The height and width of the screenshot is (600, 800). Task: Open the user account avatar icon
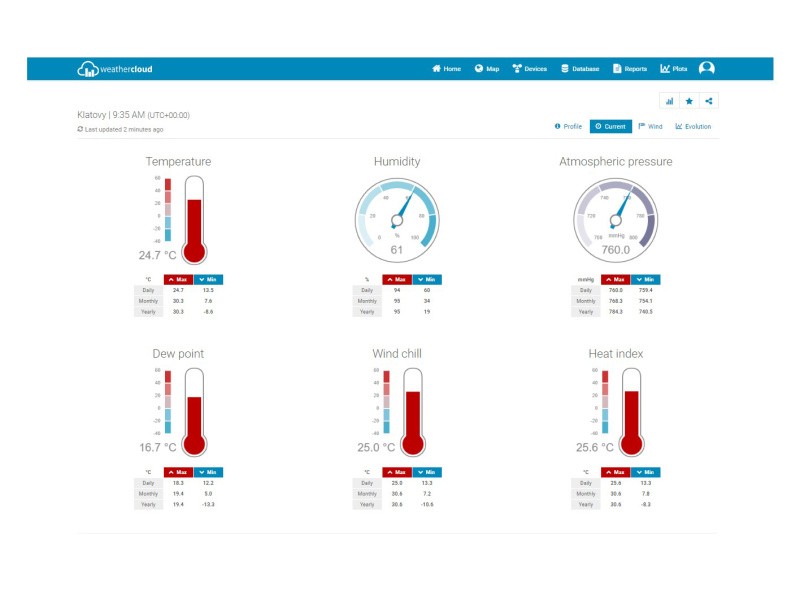707,69
